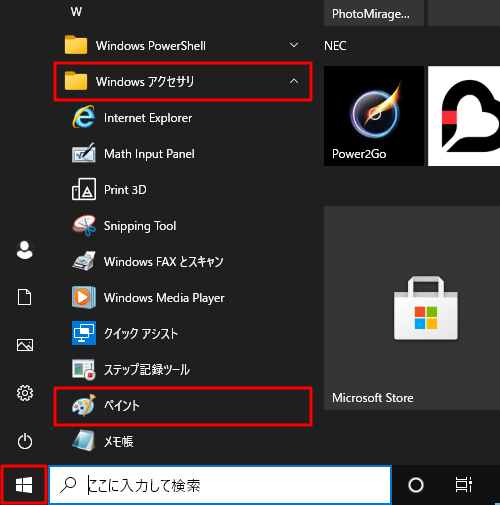This screenshot has width=500, height=505.
Task: Click the ここに入力して検索 search box
Action: coord(220,485)
